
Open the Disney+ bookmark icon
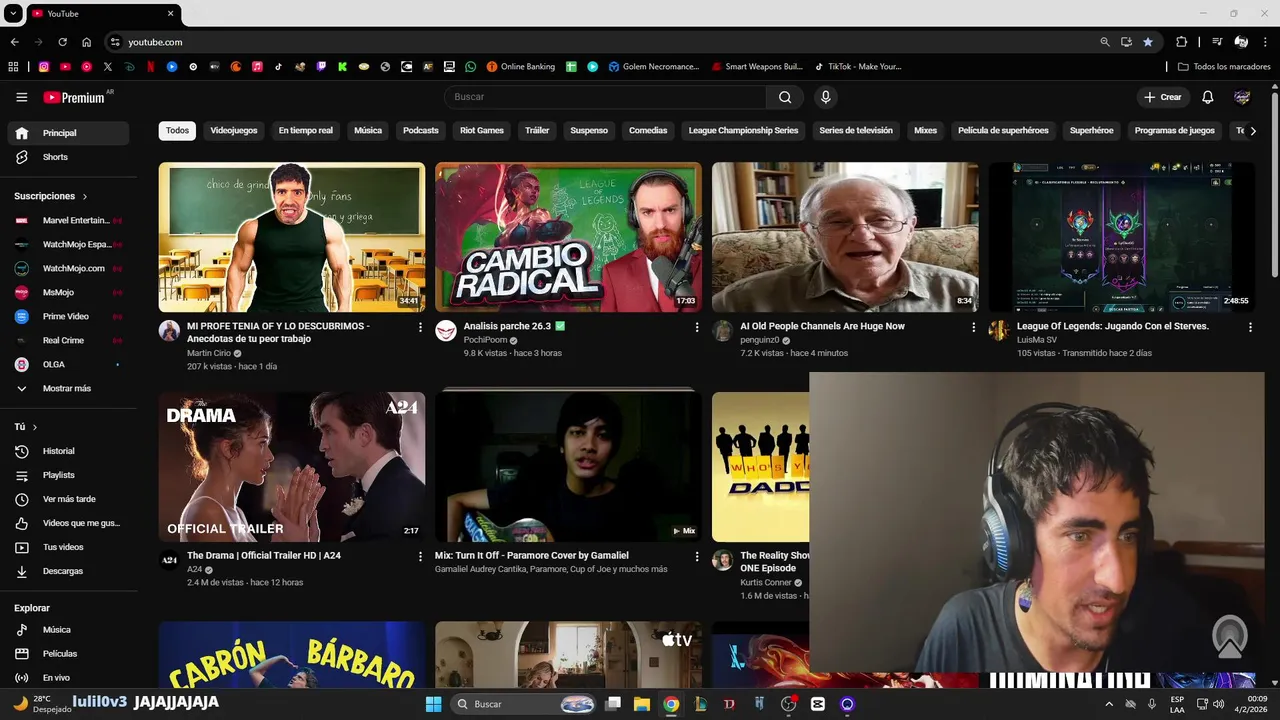pos(129,67)
